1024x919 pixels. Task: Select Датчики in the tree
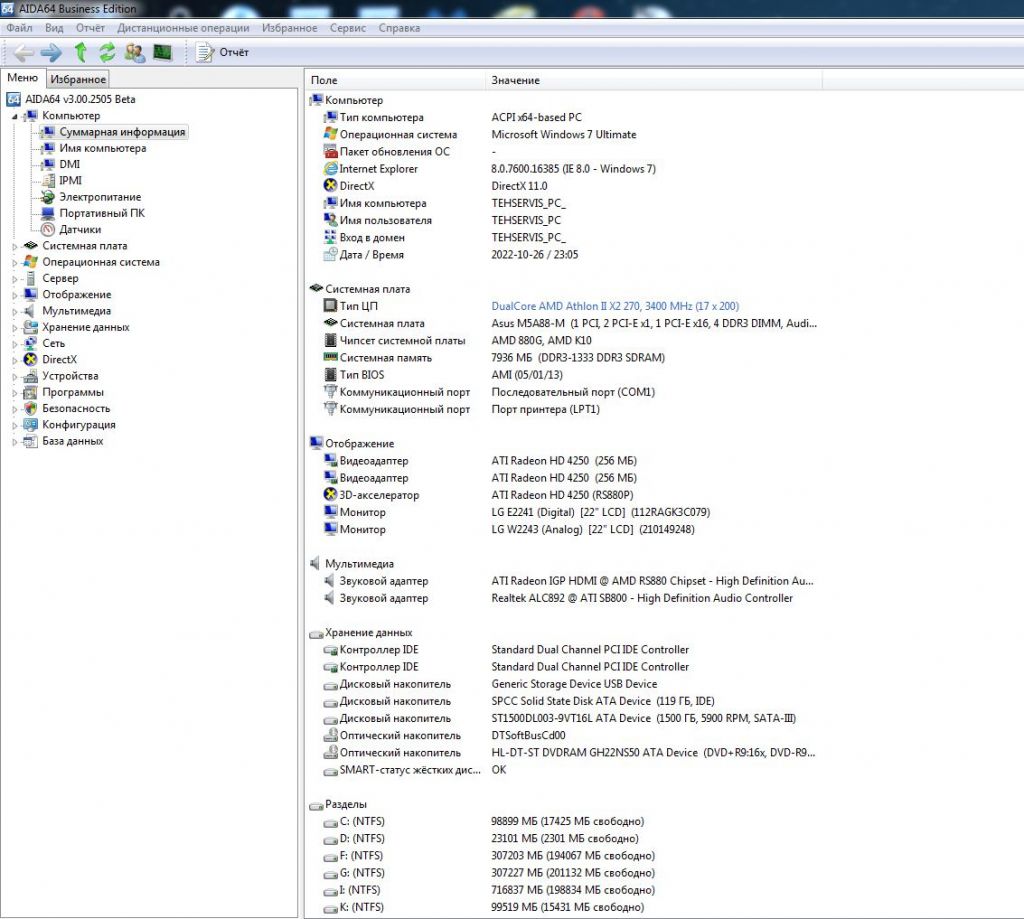80,229
